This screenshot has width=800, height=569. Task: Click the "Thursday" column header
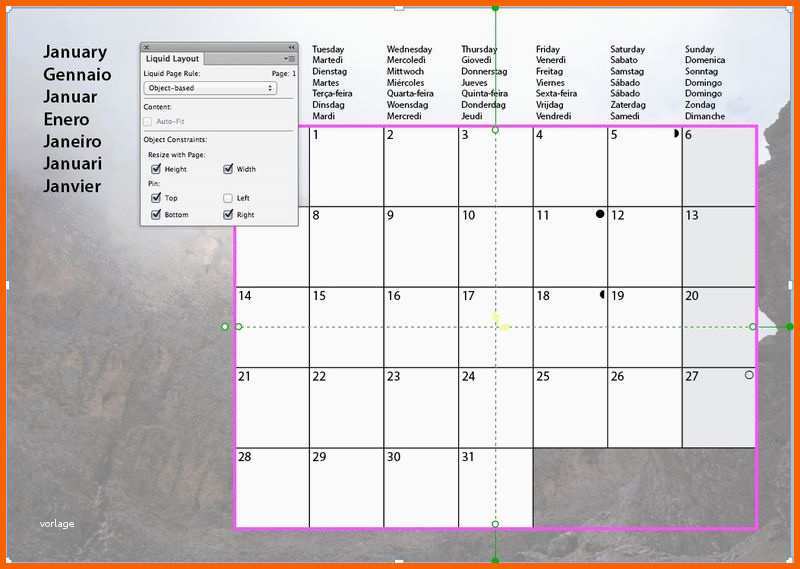(479, 49)
